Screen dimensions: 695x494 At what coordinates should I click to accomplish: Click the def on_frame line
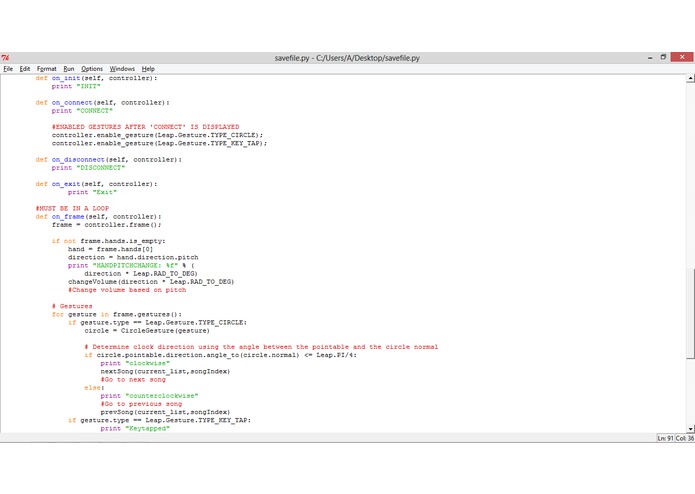98,217
